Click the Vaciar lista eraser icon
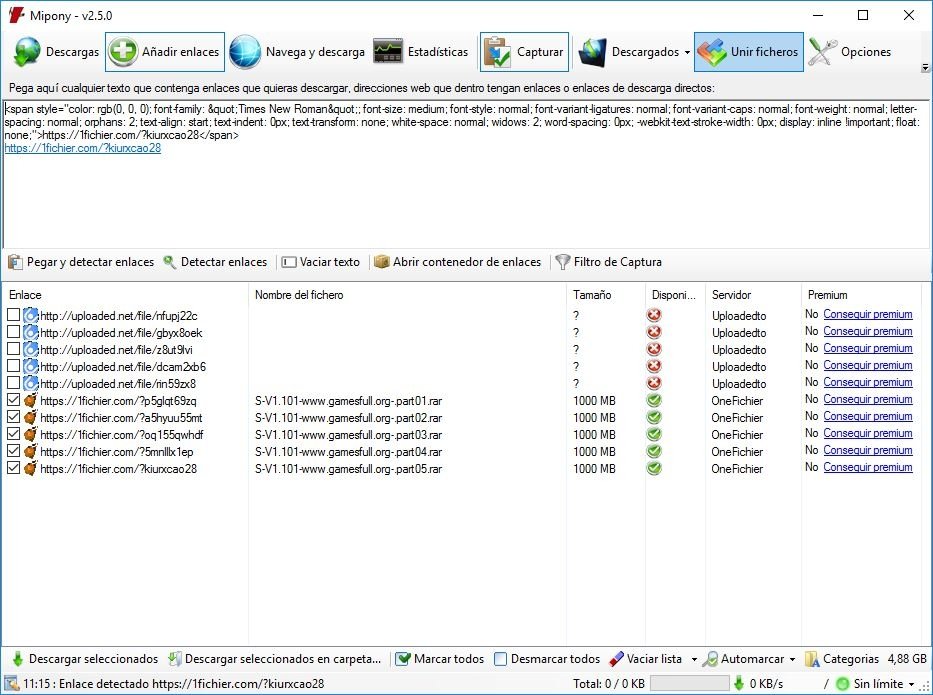The height and width of the screenshot is (695, 933). point(616,659)
